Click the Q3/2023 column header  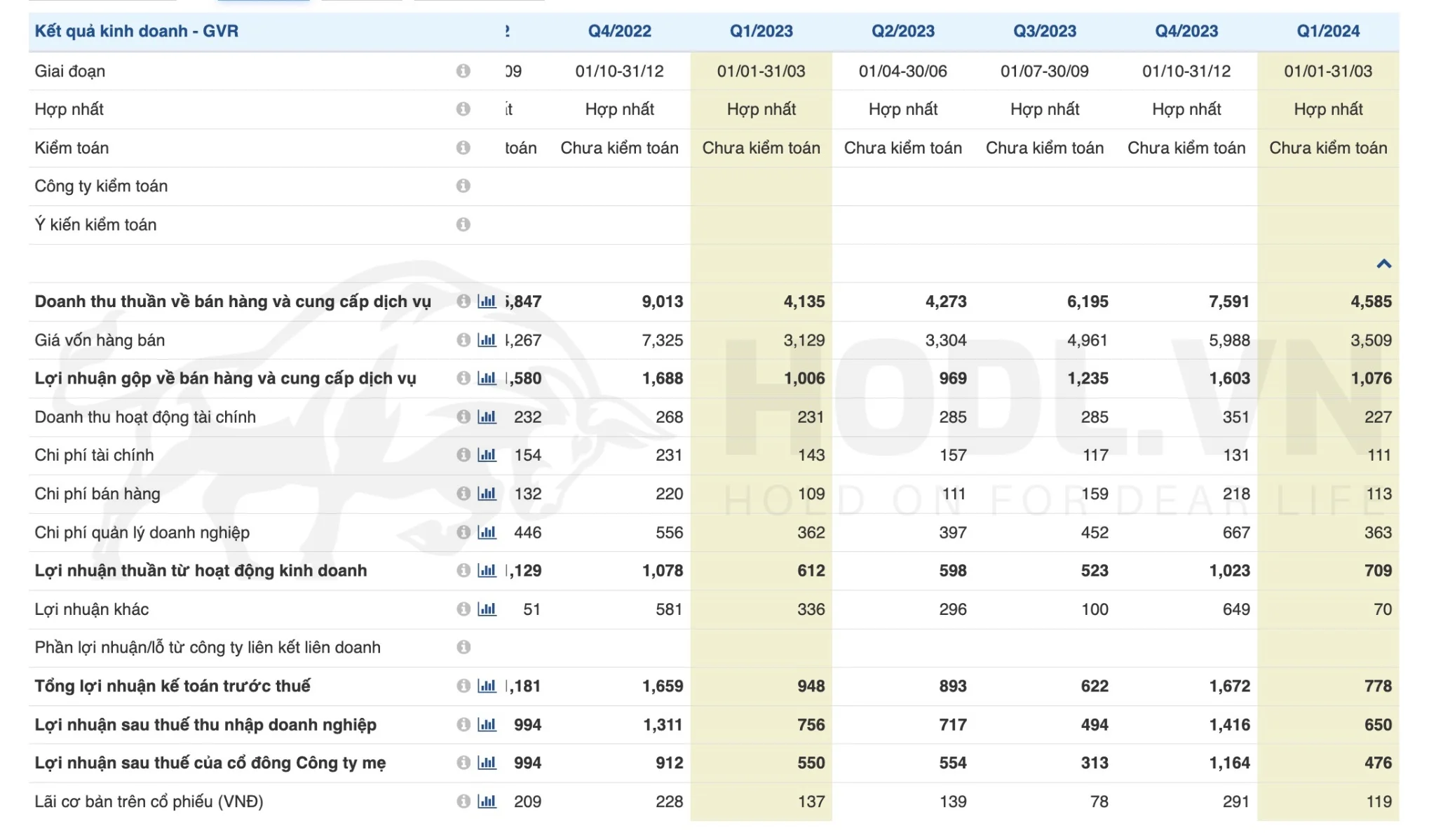pyautogui.click(x=1044, y=32)
